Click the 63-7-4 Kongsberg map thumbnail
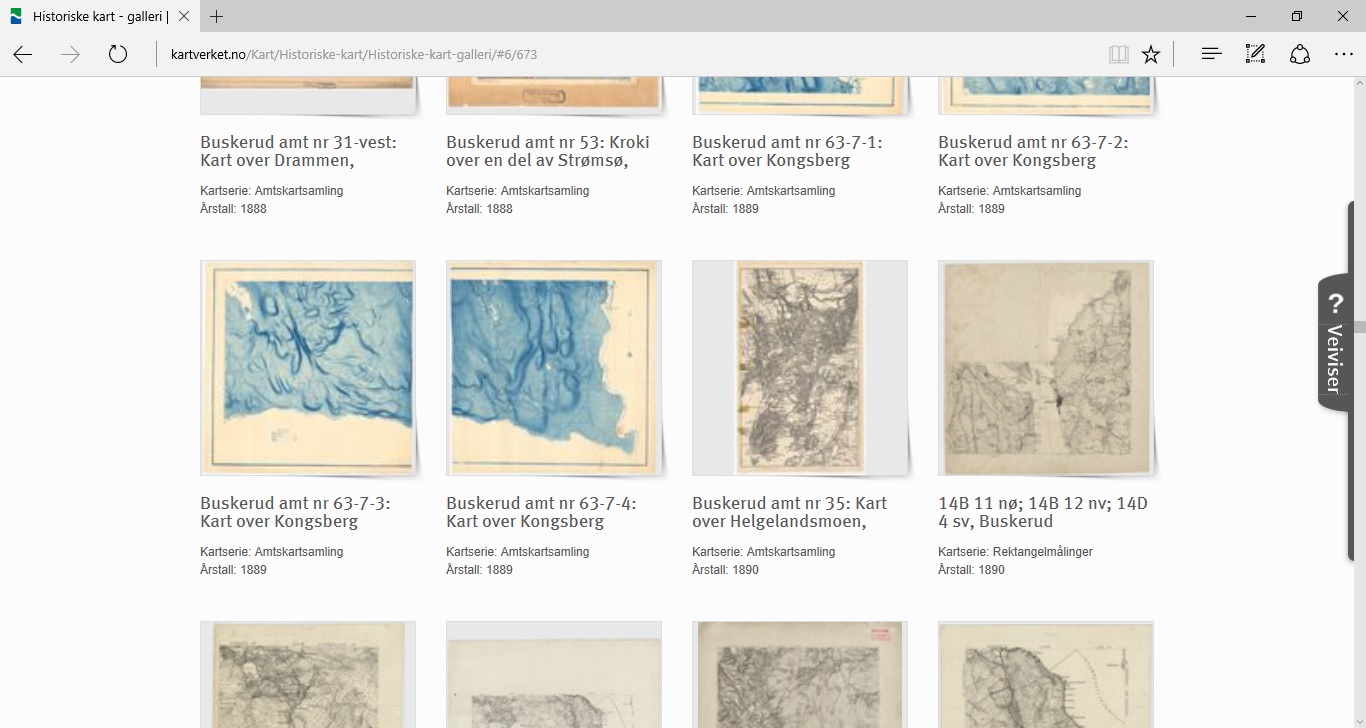Image resolution: width=1366 pixels, height=728 pixels. click(554, 368)
